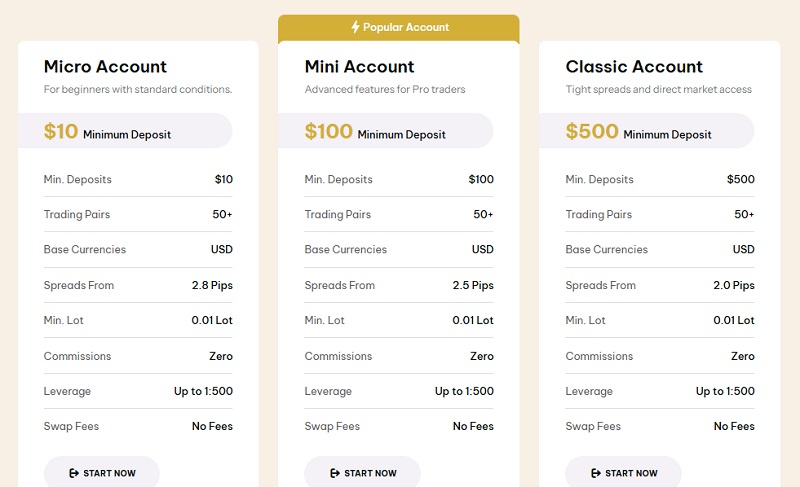Screen dimensions: 800x487
Task: Select the $100 Minimum Deposit pill
Action: (386, 131)
